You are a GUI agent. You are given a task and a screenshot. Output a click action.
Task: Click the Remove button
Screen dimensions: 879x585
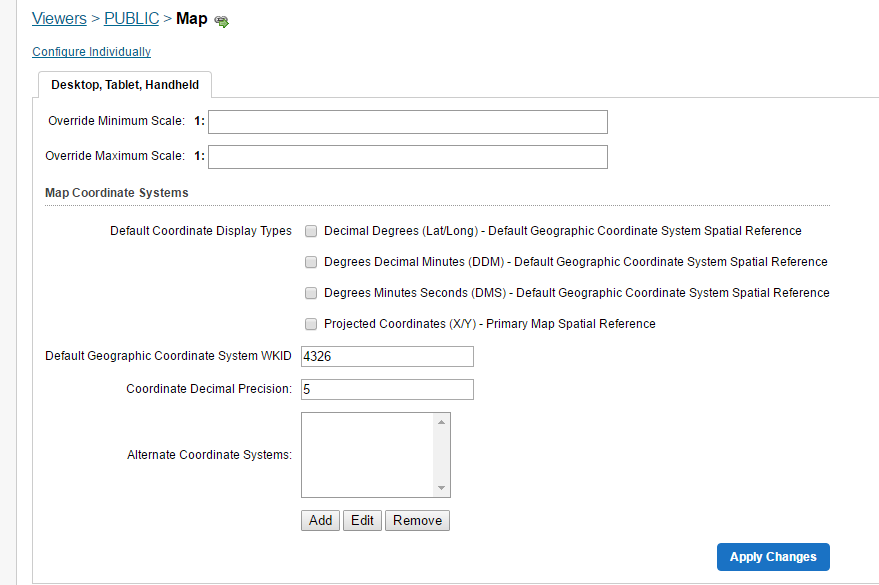(x=417, y=521)
